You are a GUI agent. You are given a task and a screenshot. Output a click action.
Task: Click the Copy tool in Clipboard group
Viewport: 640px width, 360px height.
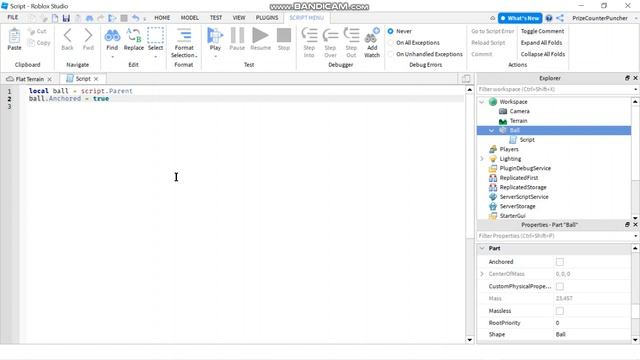(39, 42)
